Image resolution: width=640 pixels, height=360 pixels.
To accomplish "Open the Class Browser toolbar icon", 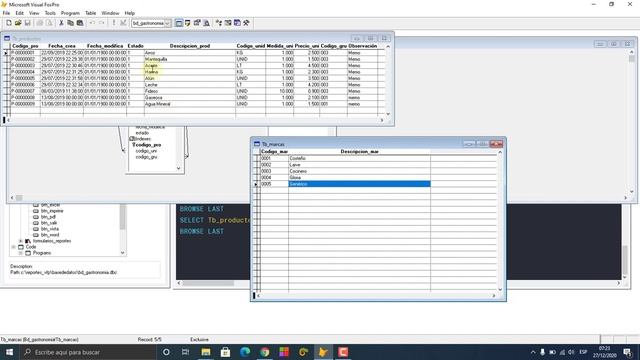I will tap(219, 23).
